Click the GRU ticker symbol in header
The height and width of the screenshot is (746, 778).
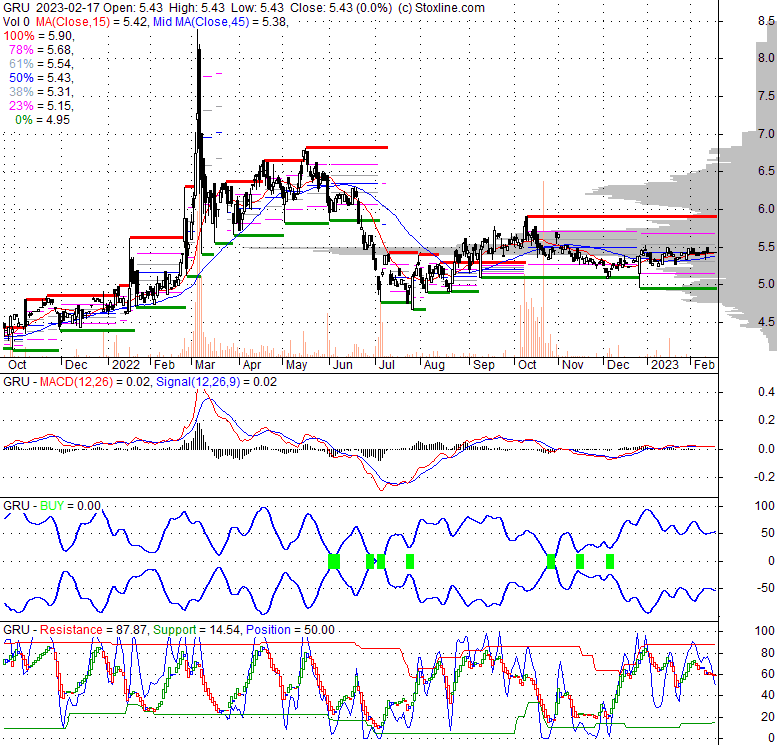click(16, 7)
